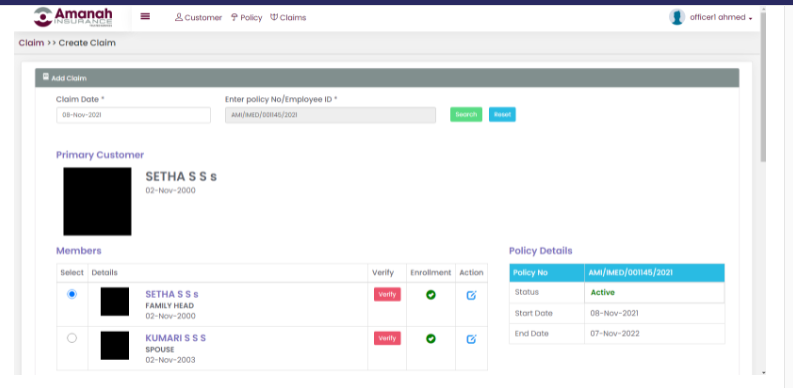Click the Amanah Insurance logo
This screenshot has width=793, height=388.
tap(73, 17)
